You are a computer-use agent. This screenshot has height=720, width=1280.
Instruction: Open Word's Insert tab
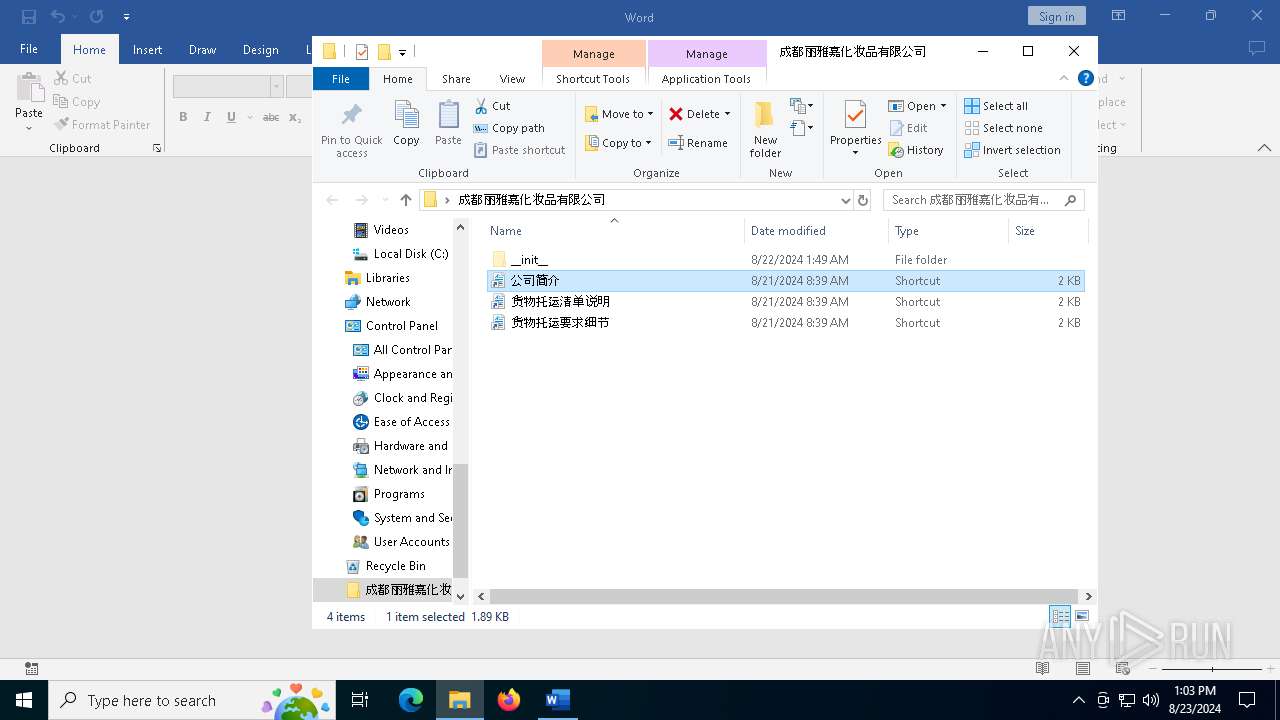pyautogui.click(x=147, y=50)
